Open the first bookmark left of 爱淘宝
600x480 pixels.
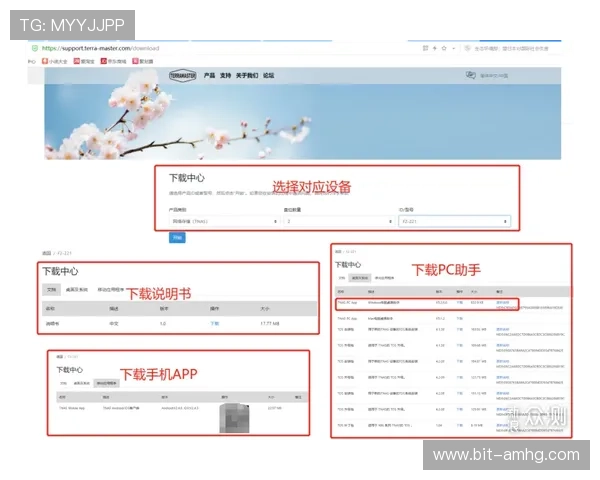(54, 61)
